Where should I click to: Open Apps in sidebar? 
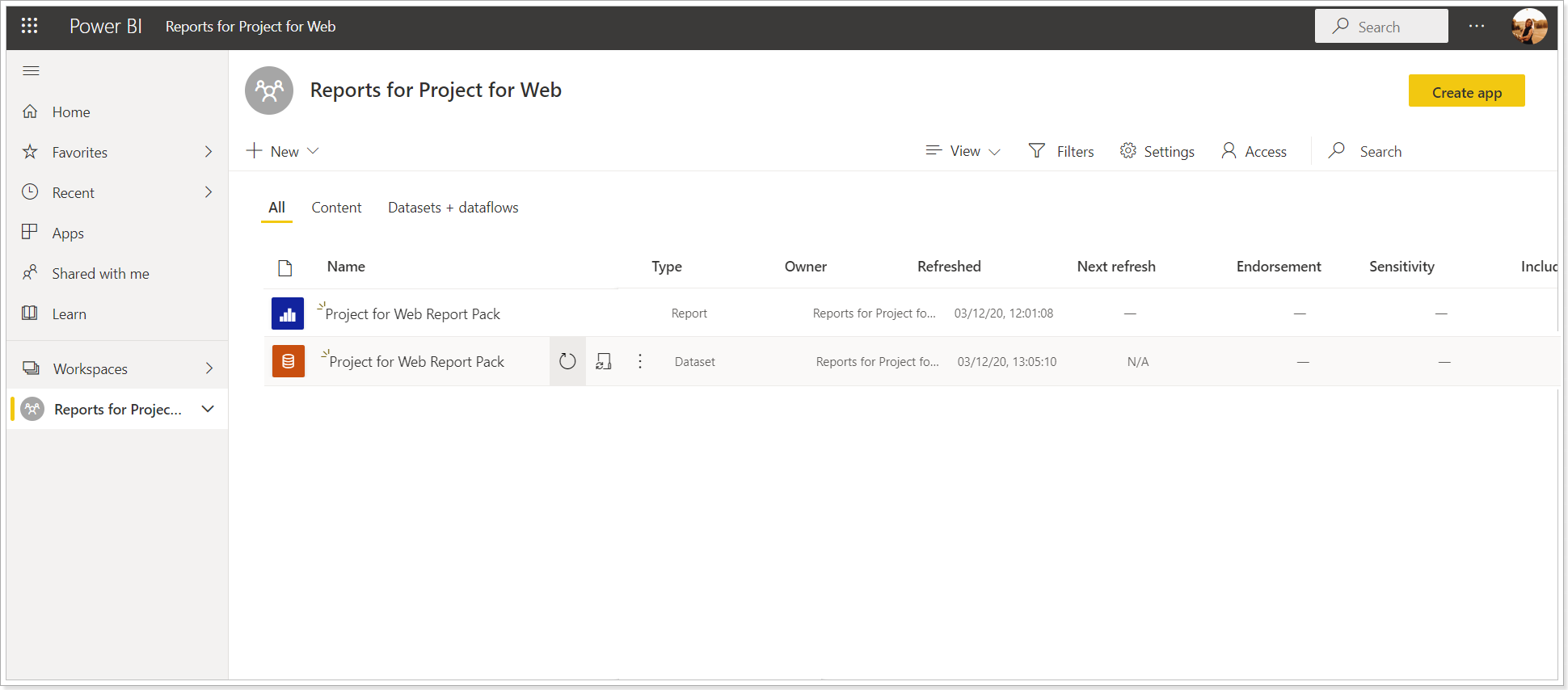click(68, 234)
